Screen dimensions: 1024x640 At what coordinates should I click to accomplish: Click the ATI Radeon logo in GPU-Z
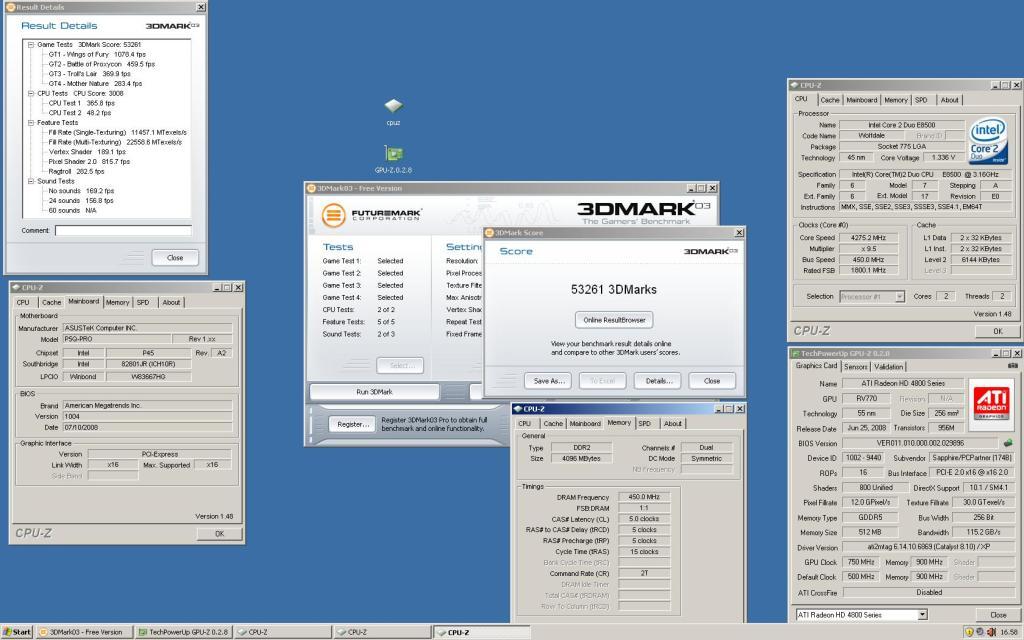pos(991,402)
